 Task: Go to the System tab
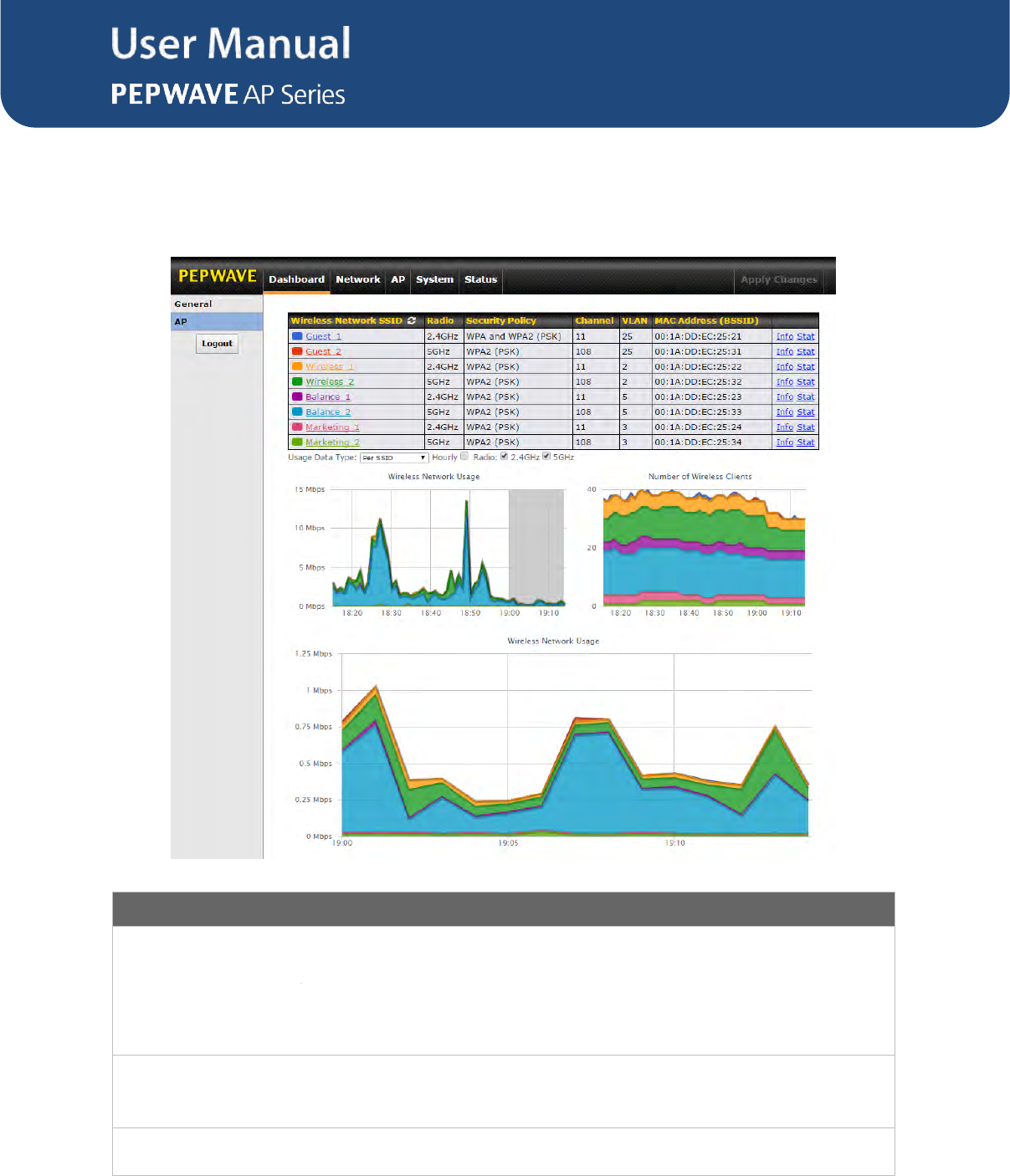(x=435, y=279)
